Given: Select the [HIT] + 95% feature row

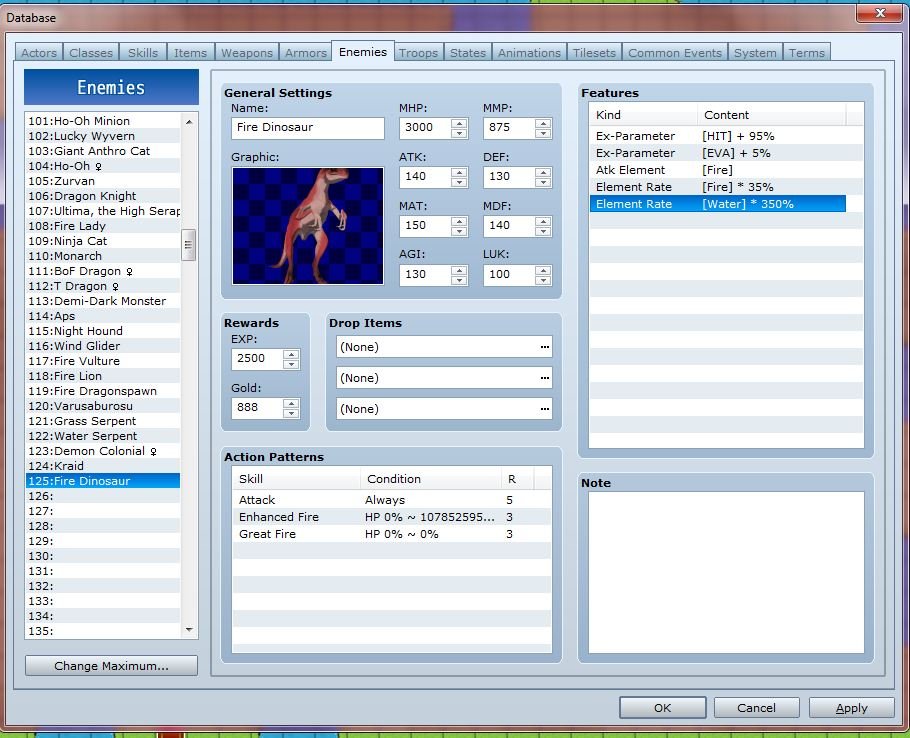Looking at the screenshot, I should pos(717,136).
